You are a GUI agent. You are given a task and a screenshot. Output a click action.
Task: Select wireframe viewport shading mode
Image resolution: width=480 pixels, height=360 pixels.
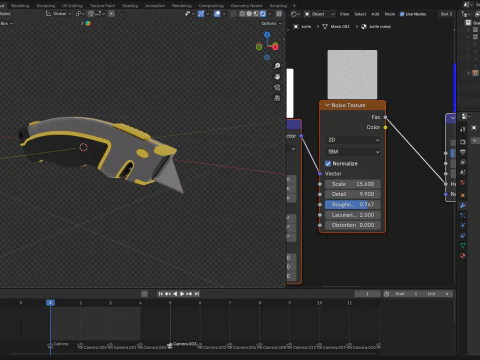(x=242, y=14)
